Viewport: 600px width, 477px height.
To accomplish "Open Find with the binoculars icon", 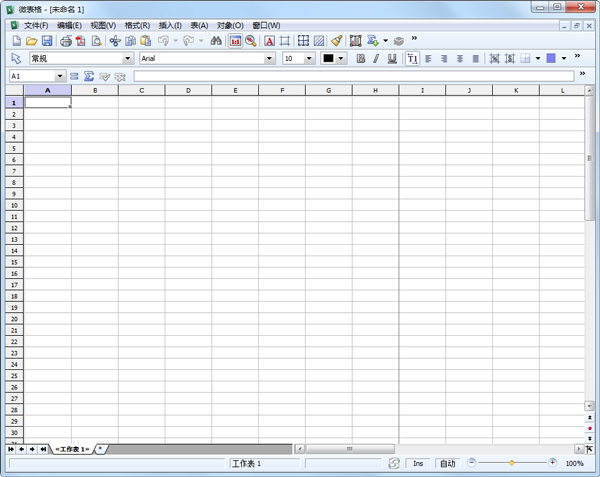I will 215,41.
